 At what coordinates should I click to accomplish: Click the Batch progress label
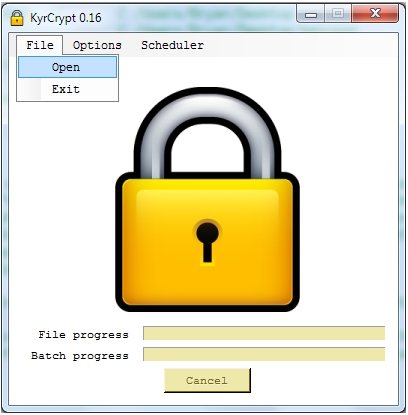point(80,356)
